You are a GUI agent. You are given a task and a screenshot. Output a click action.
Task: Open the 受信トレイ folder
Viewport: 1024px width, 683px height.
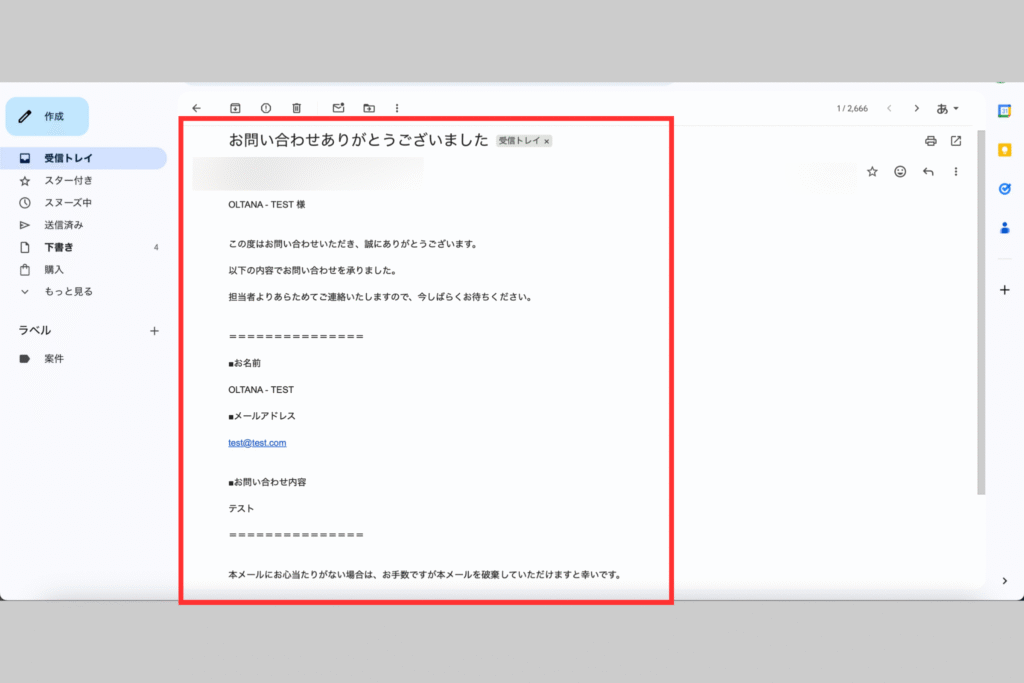tap(68, 158)
